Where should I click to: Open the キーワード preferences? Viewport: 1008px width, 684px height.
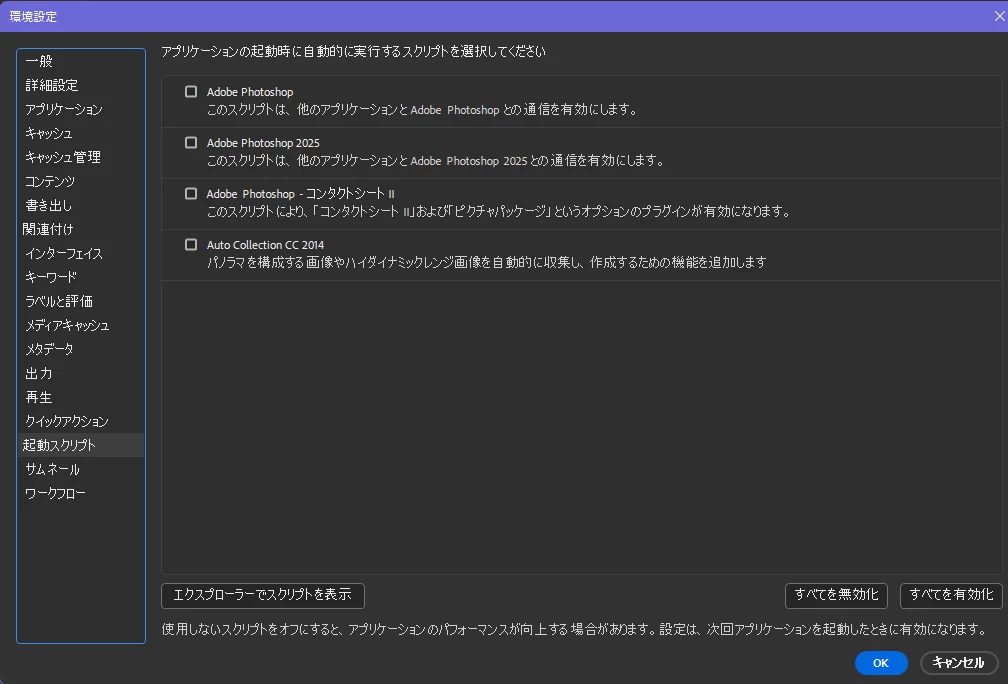click(81, 277)
